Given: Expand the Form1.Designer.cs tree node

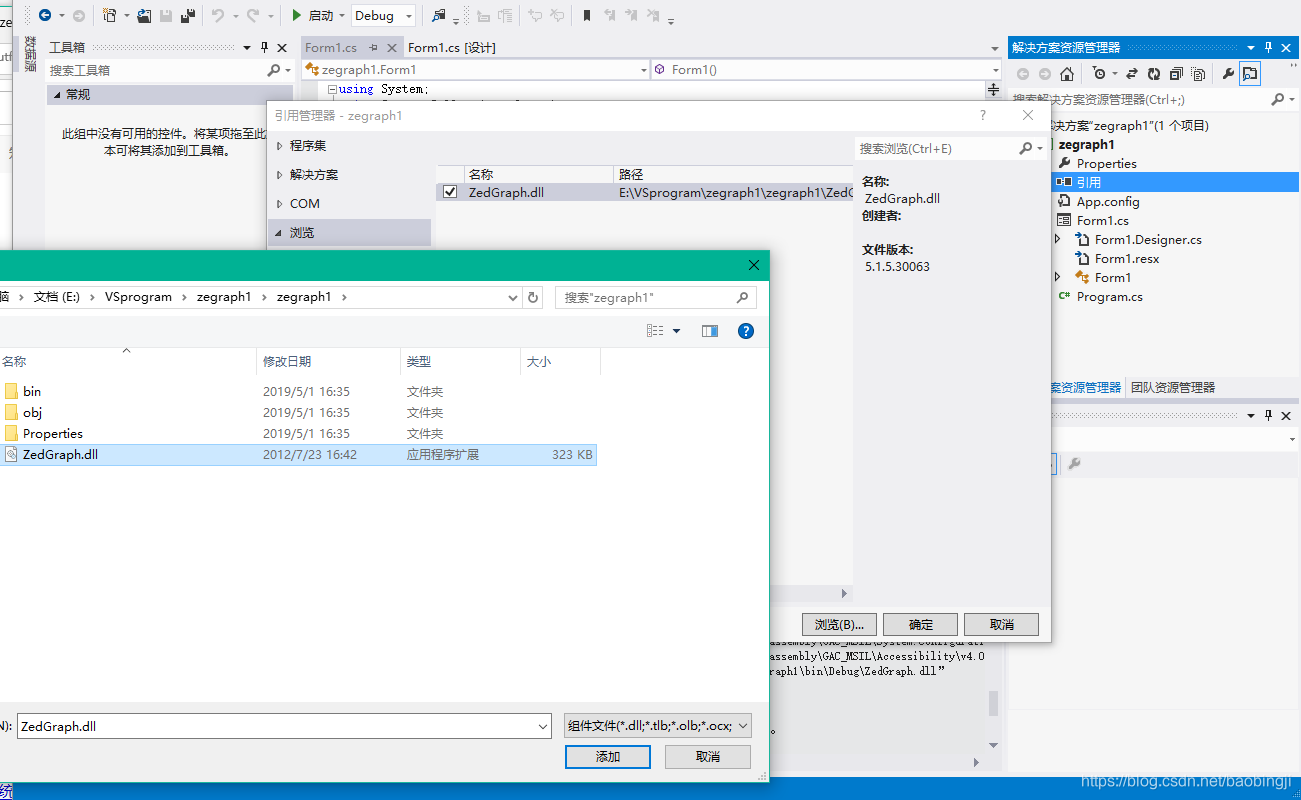Looking at the screenshot, I should [x=1058, y=239].
